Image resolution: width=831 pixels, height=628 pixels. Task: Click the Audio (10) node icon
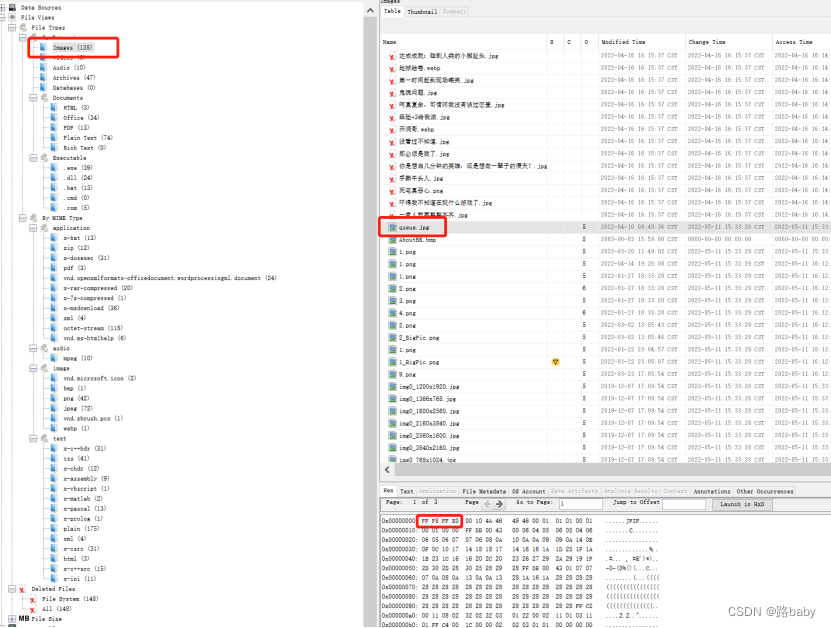click(43, 68)
